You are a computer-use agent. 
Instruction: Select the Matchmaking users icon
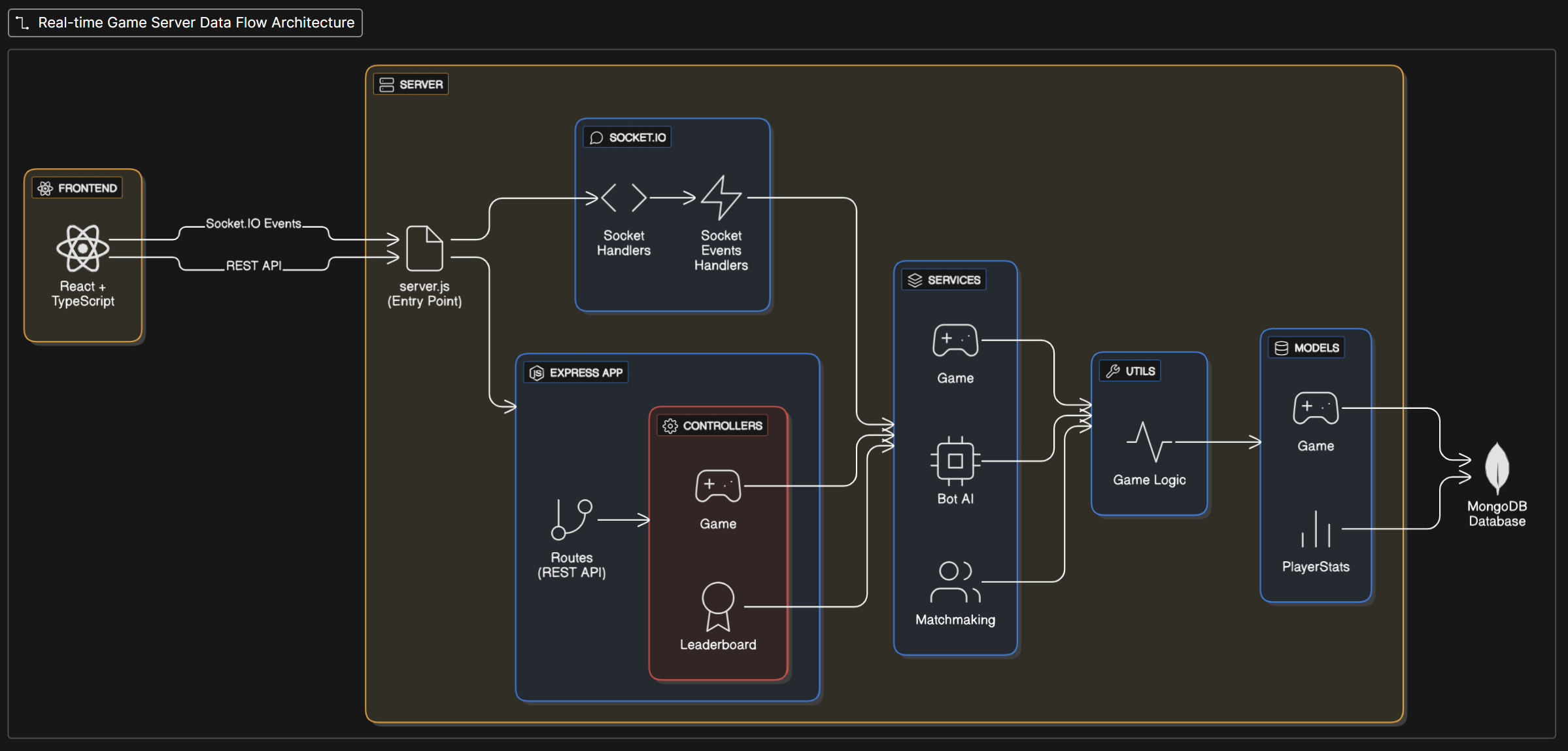click(x=955, y=582)
